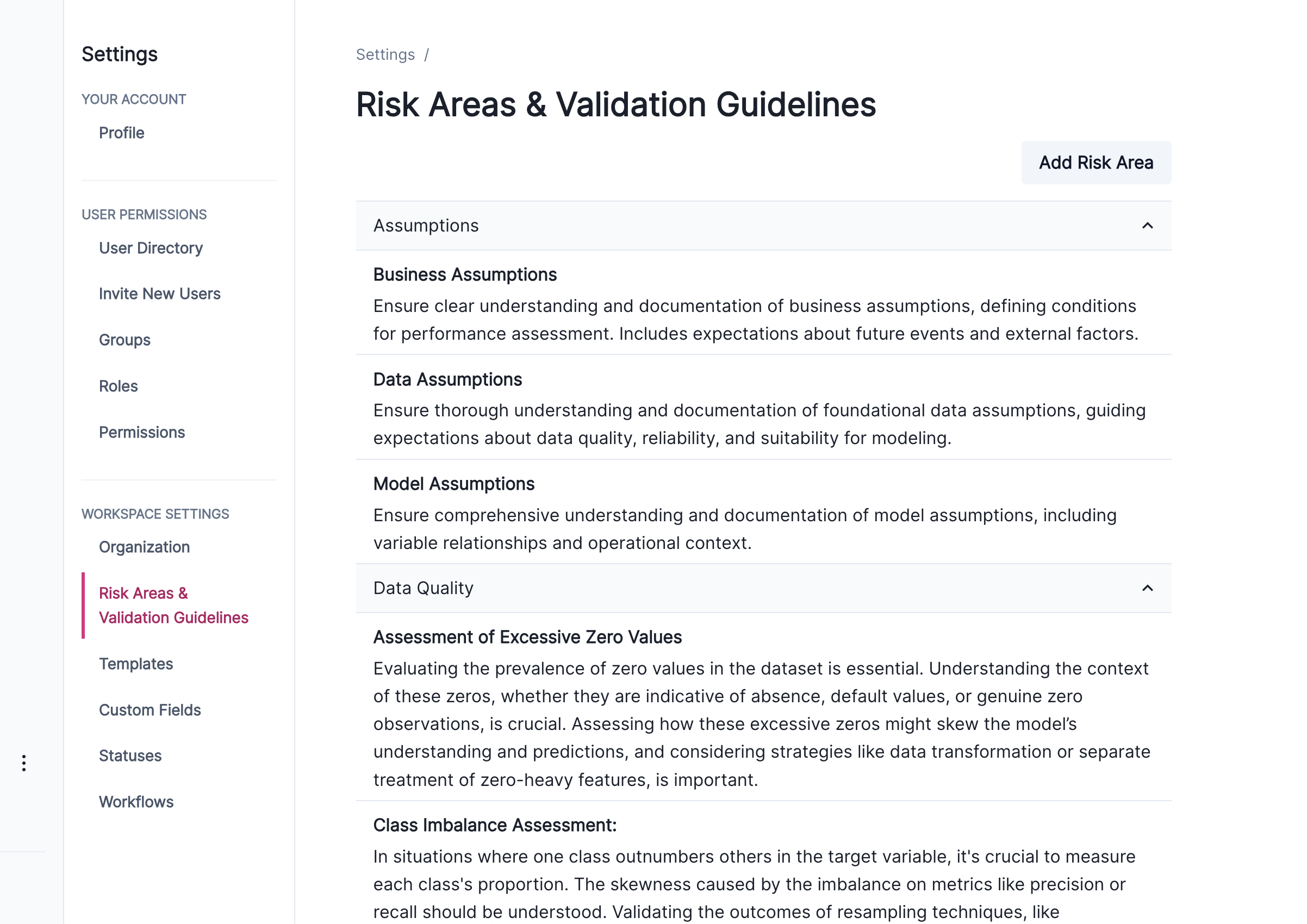Open the Statuses settings

130,756
